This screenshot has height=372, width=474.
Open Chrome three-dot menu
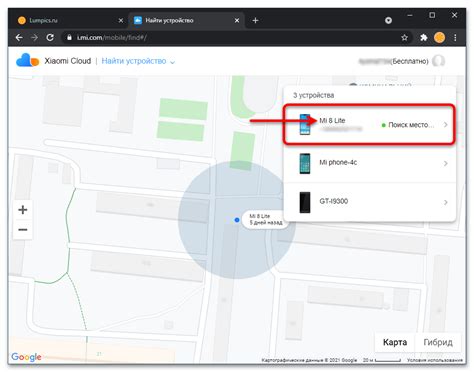(x=455, y=38)
